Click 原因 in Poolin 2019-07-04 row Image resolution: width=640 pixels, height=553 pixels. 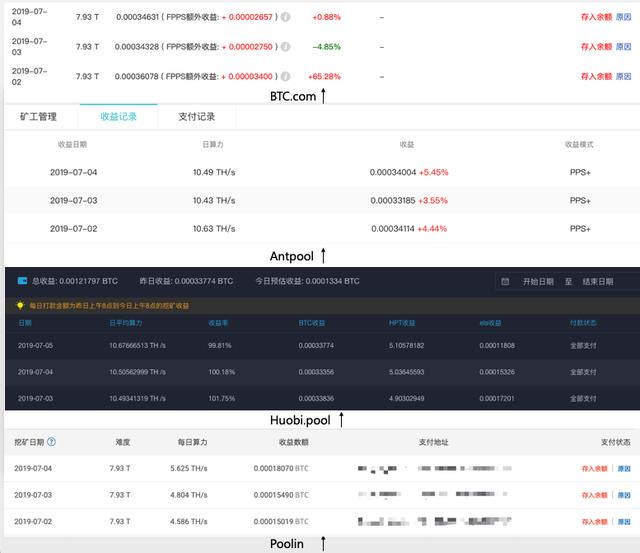point(624,469)
